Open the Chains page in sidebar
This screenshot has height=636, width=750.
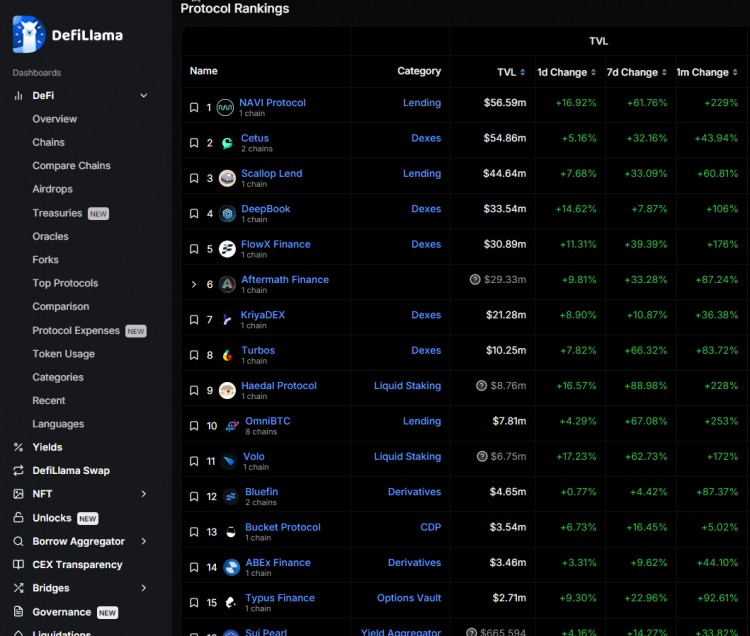point(48,143)
